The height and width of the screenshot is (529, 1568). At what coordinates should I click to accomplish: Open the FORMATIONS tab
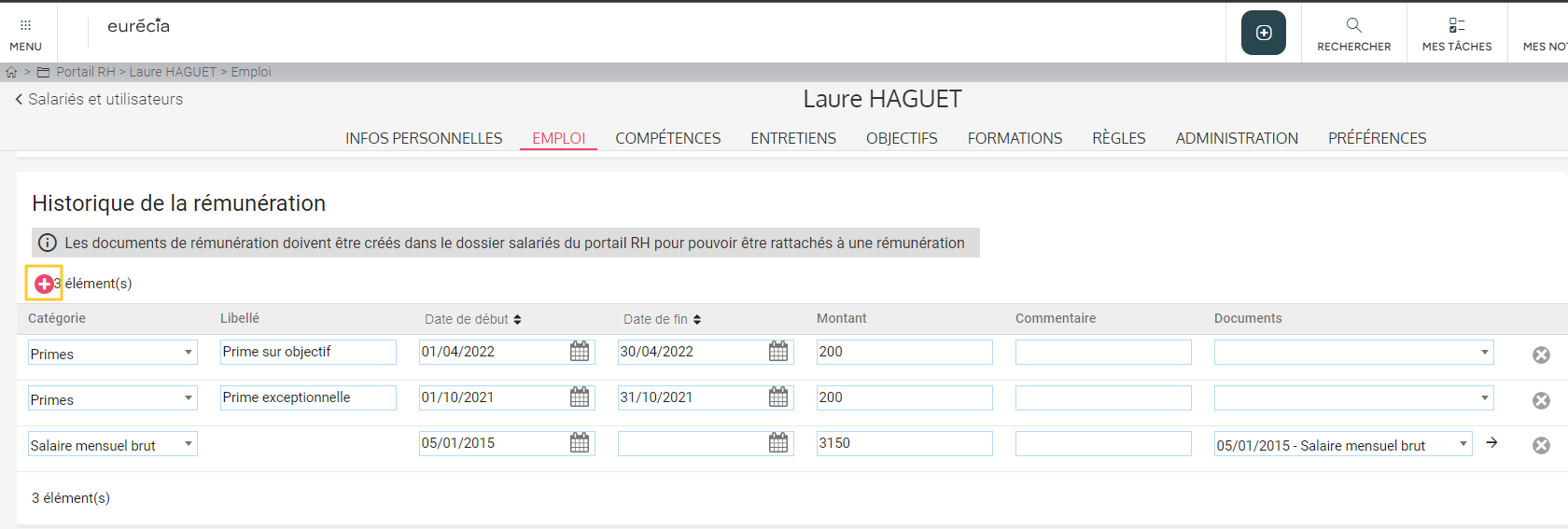coord(1015,138)
